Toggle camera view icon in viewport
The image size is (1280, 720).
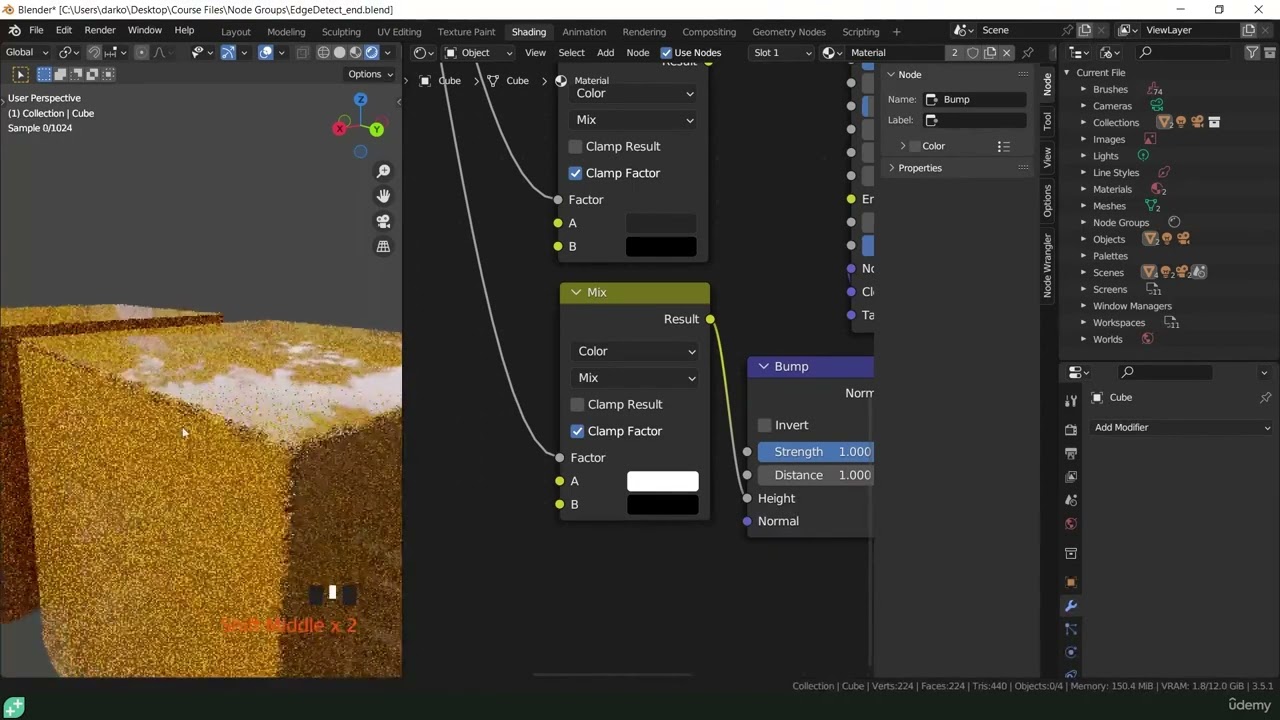pos(383,221)
